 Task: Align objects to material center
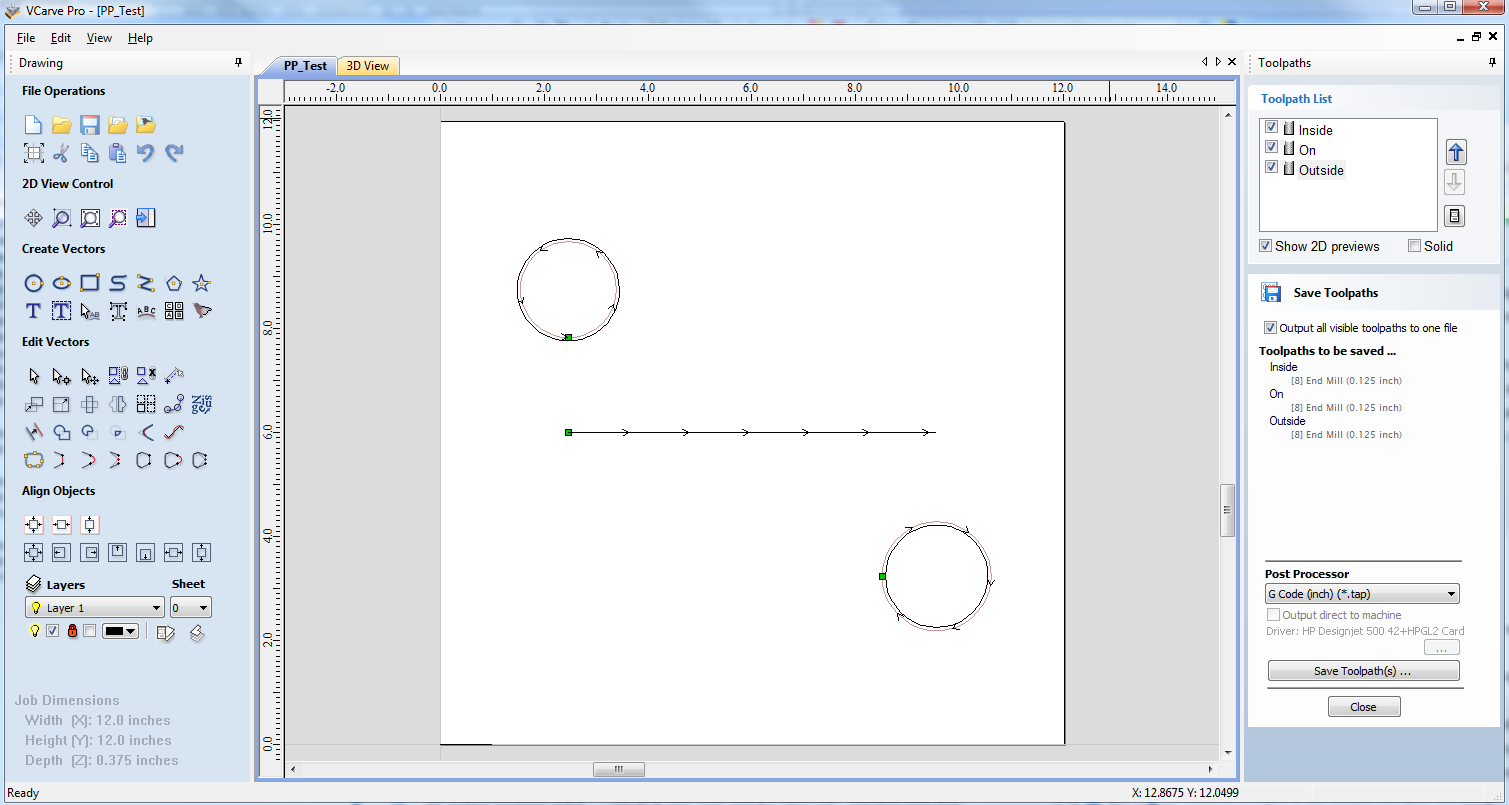pyautogui.click(x=33, y=525)
